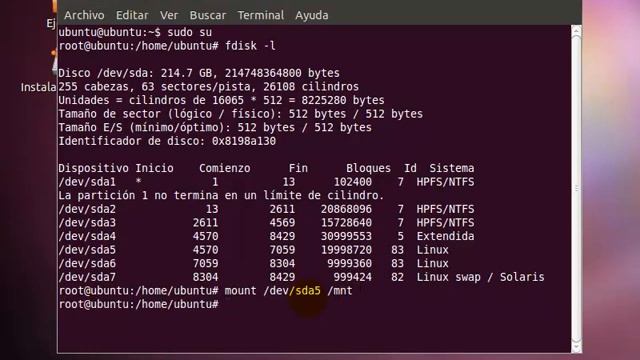Click the /dev/sda7 device name
640x360 pixels.
coord(87,277)
